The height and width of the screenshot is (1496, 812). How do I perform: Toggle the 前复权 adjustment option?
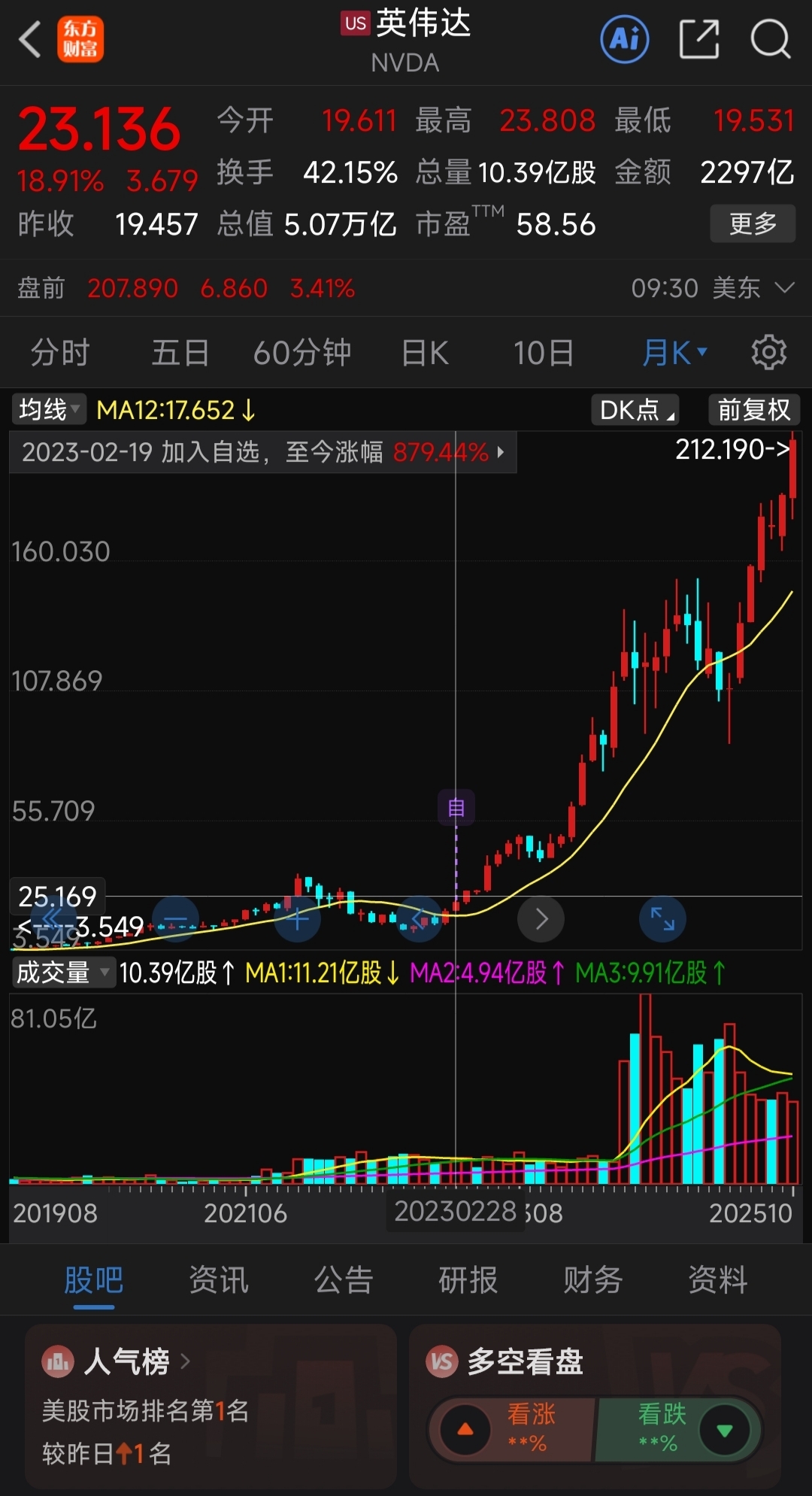pos(753,410)
